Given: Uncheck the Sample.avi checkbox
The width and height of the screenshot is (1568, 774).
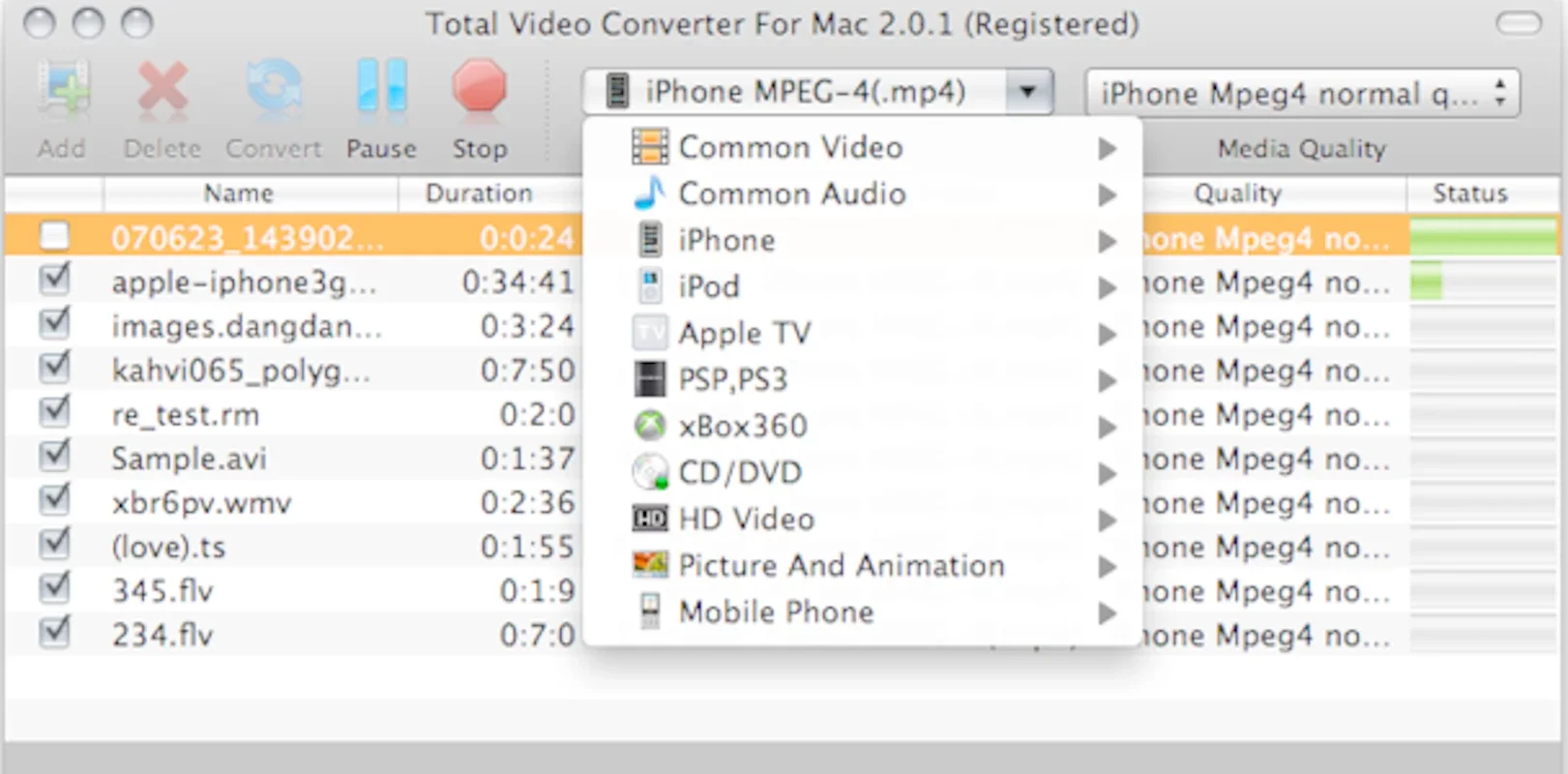Looking at the screenshot, I should coord(55,457).
